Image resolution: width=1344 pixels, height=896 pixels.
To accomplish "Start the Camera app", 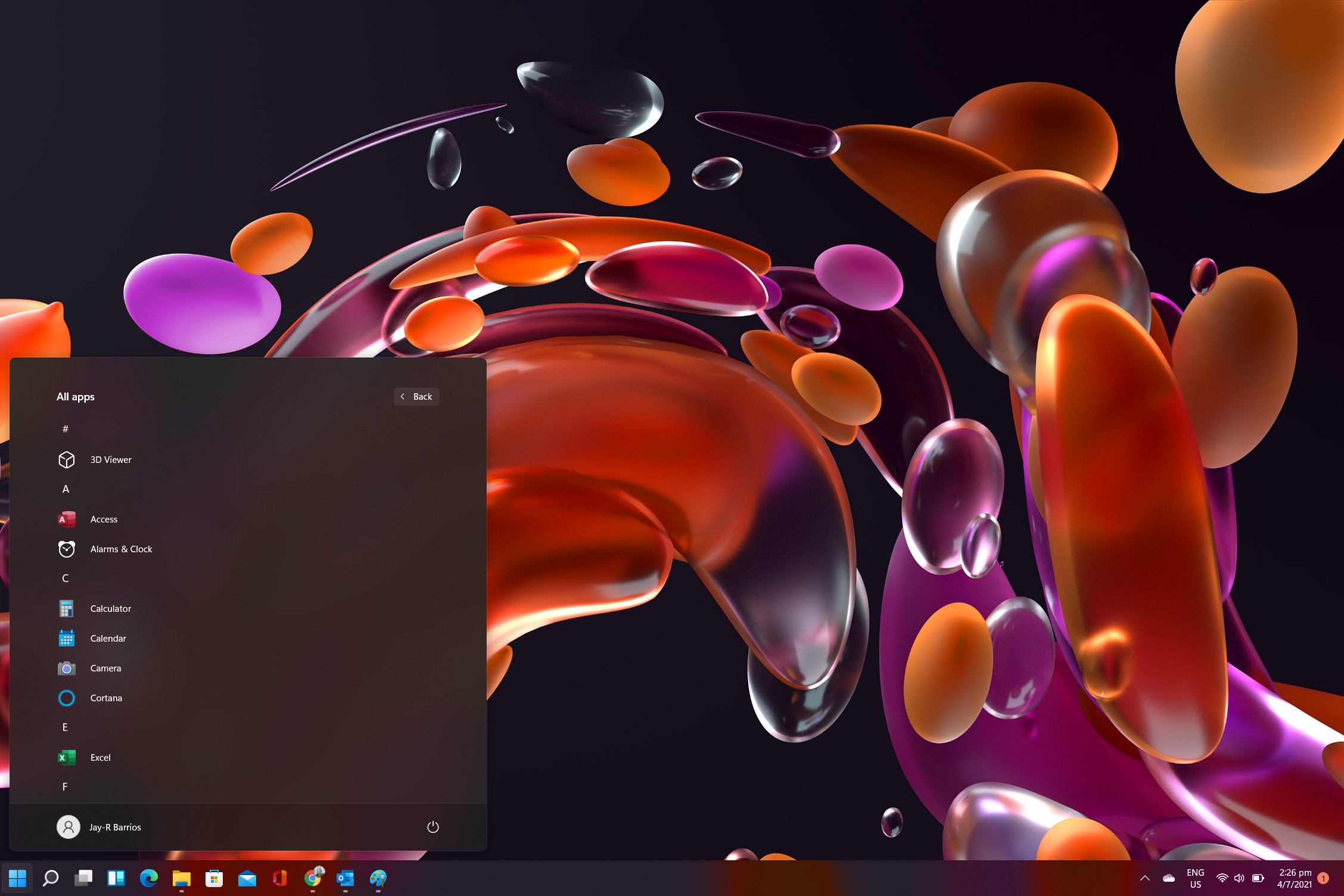I will 105,668.
